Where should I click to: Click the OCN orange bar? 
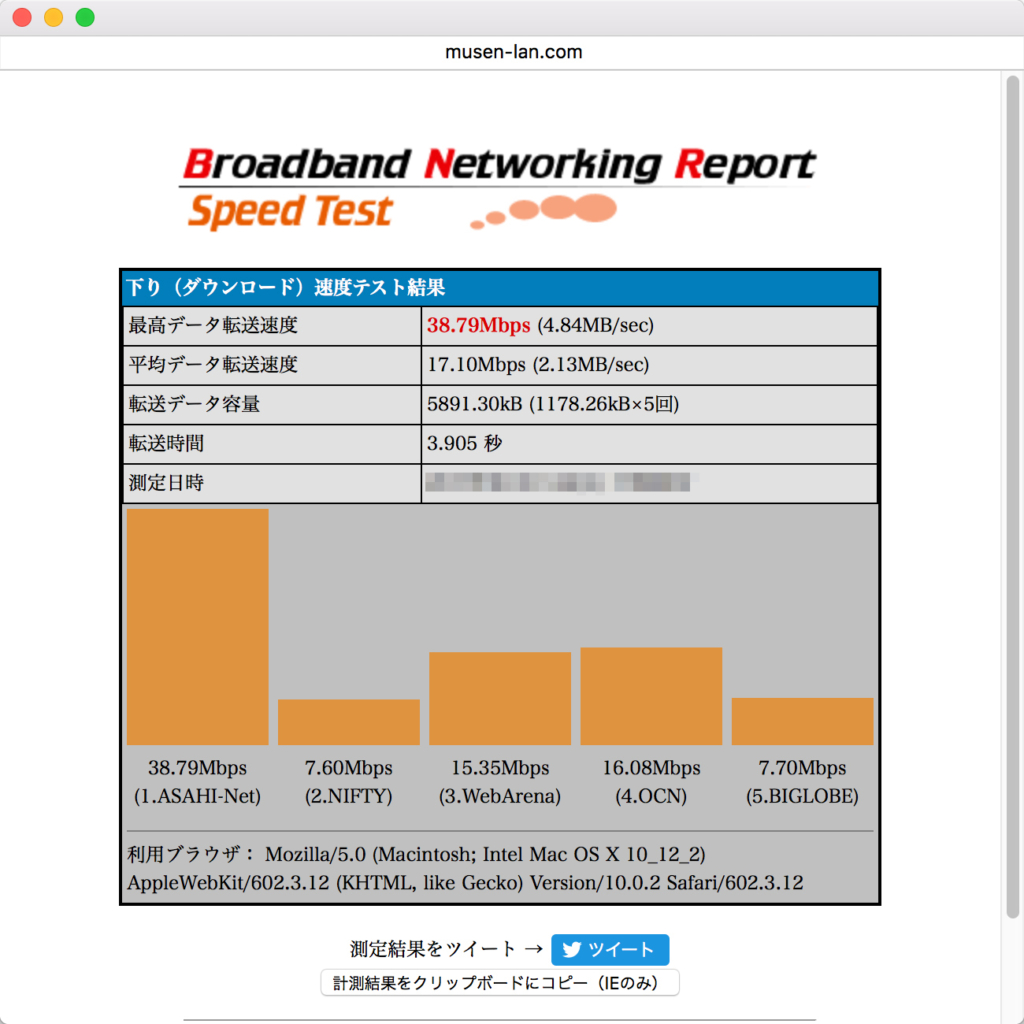coord(651,696)
